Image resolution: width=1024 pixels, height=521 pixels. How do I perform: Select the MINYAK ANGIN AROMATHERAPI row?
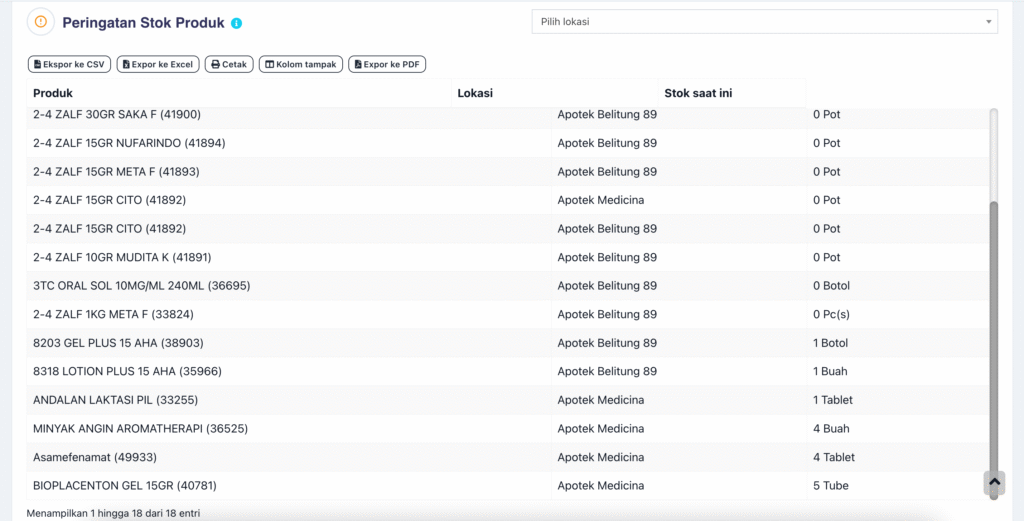point(140,429)
